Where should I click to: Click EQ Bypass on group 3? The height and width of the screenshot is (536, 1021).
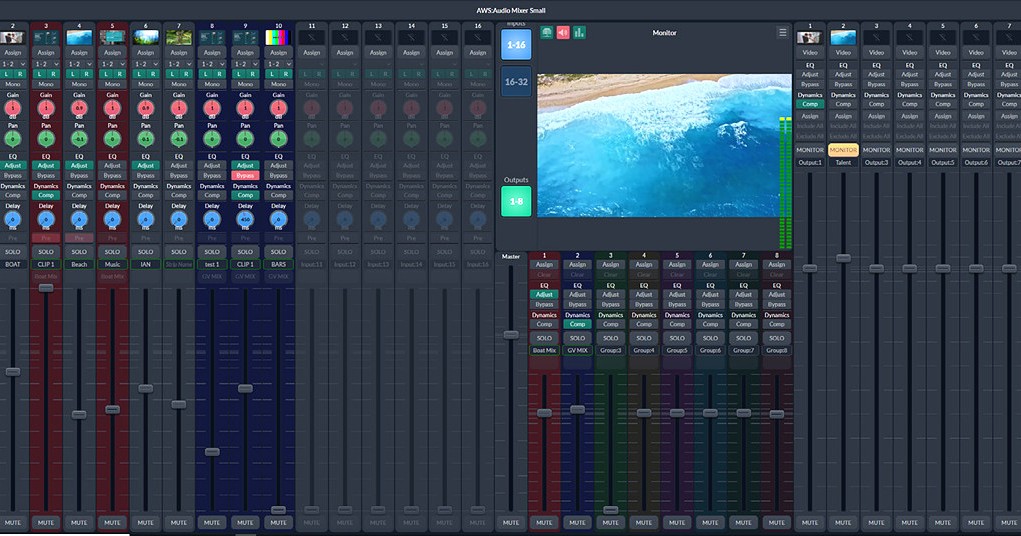click(610, 304)
